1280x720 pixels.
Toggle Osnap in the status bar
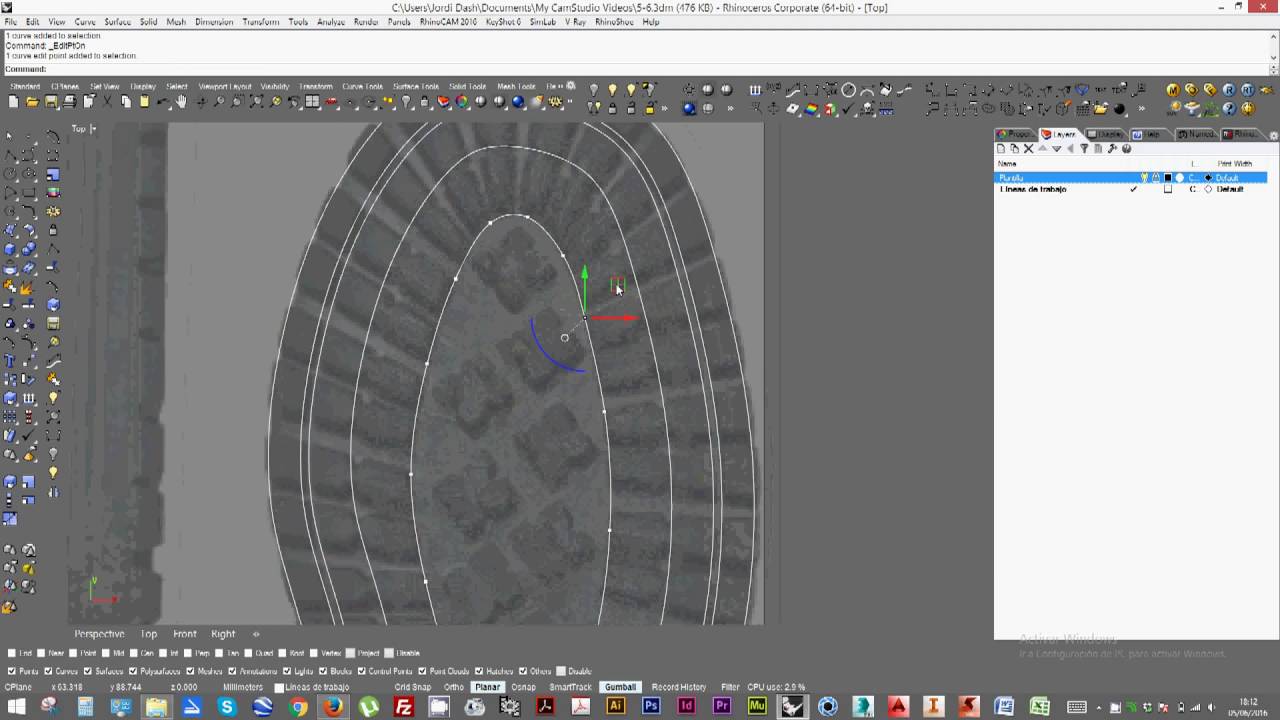coord(524,687)
